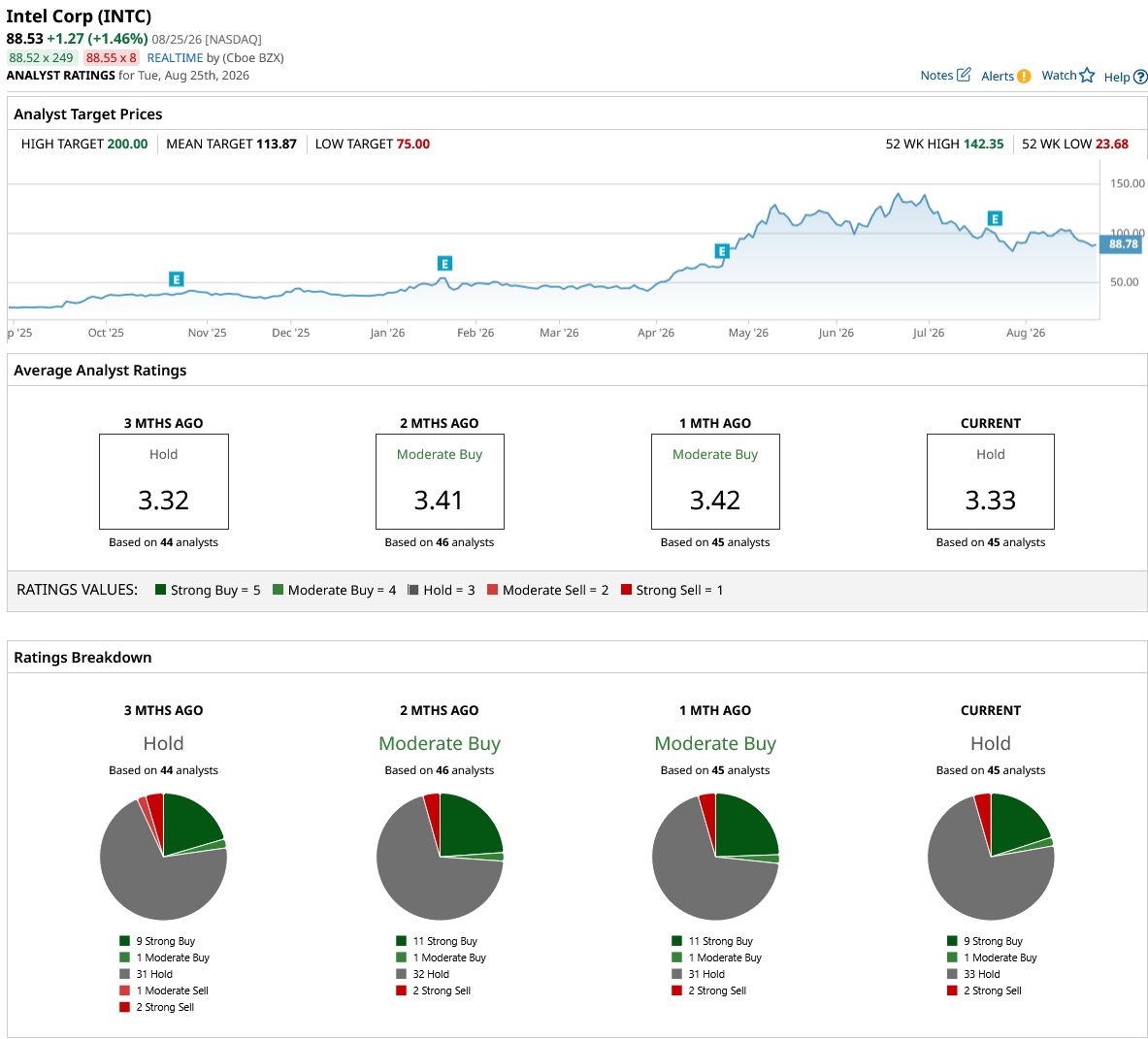Viewport: 1148px width, 1039px height.
Task: Click the Help link
Action: coord(1117,77)
